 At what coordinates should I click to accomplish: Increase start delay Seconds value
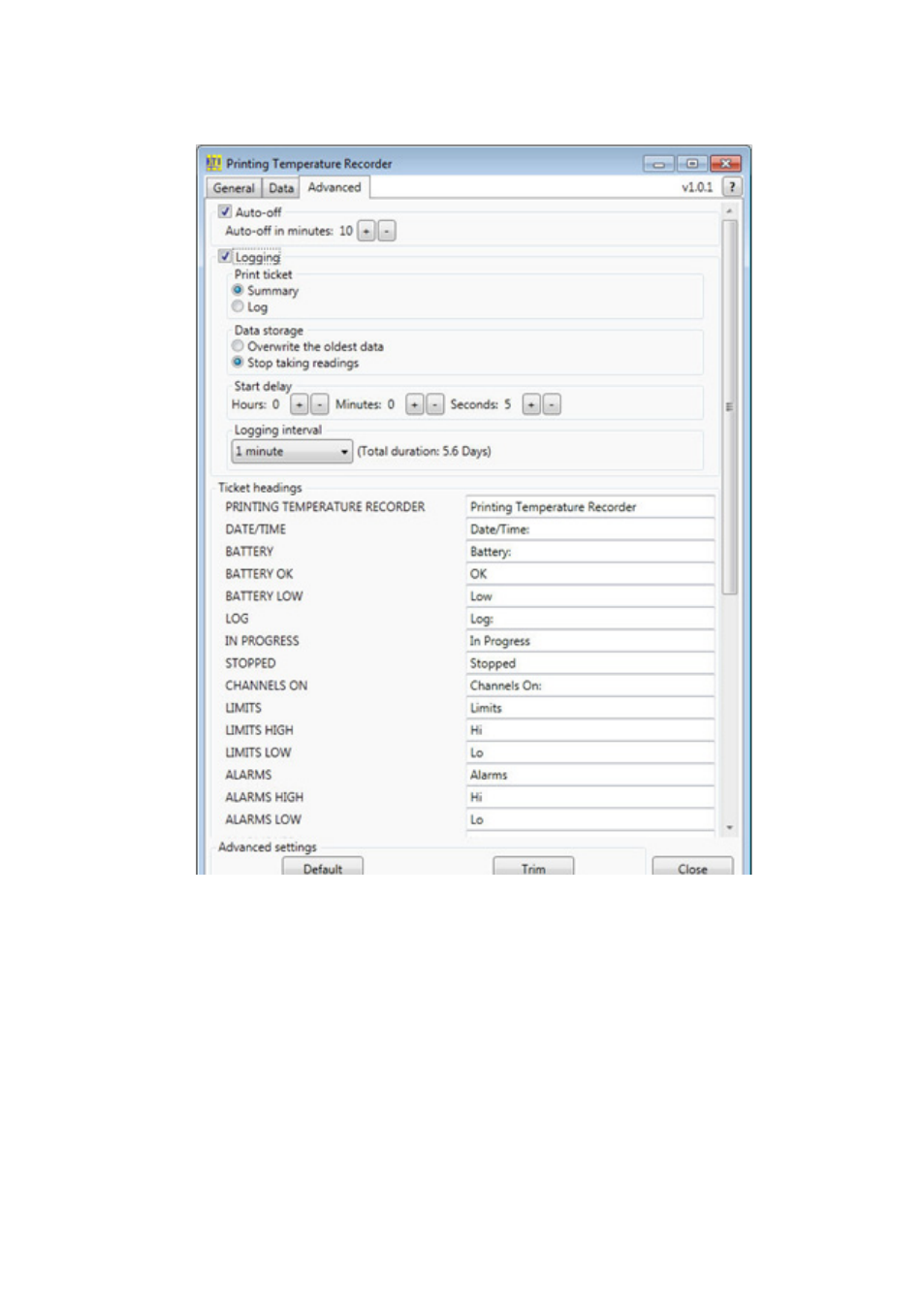[531, 404]
